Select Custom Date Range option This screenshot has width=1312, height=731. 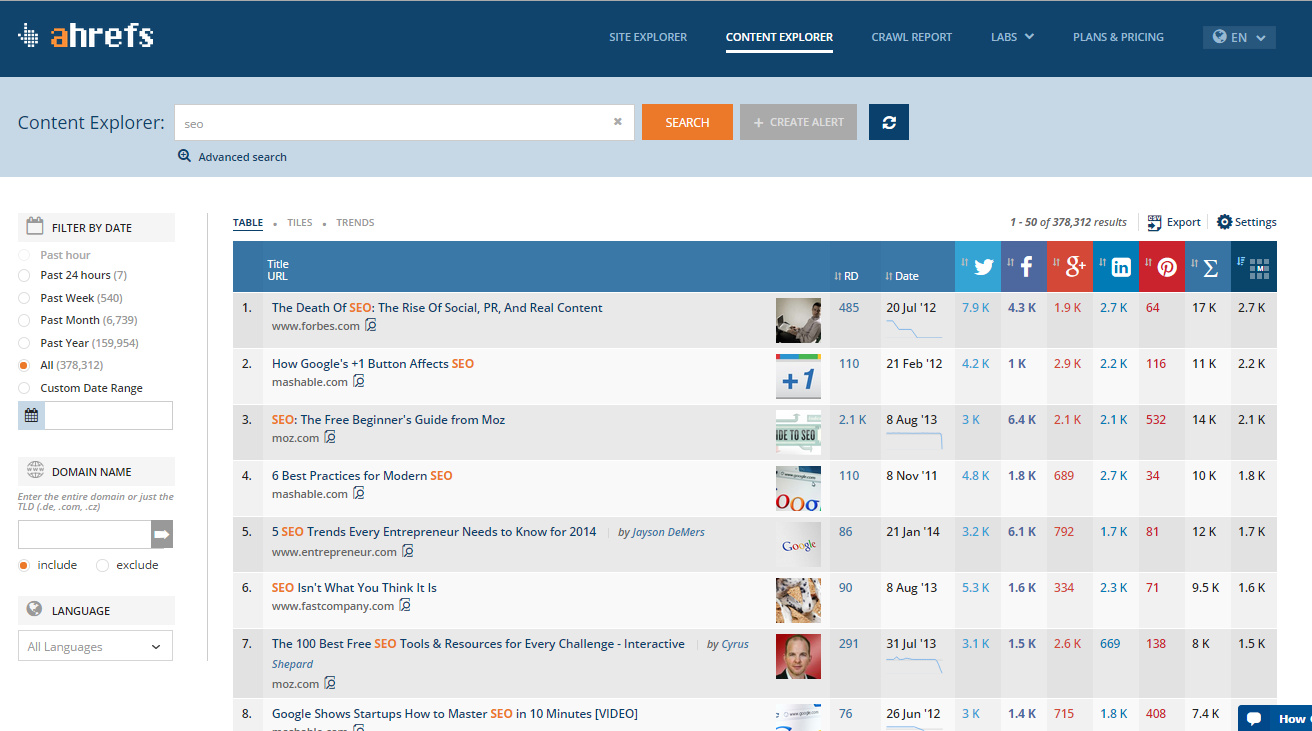pyautogui.click(x=24, y=388)
